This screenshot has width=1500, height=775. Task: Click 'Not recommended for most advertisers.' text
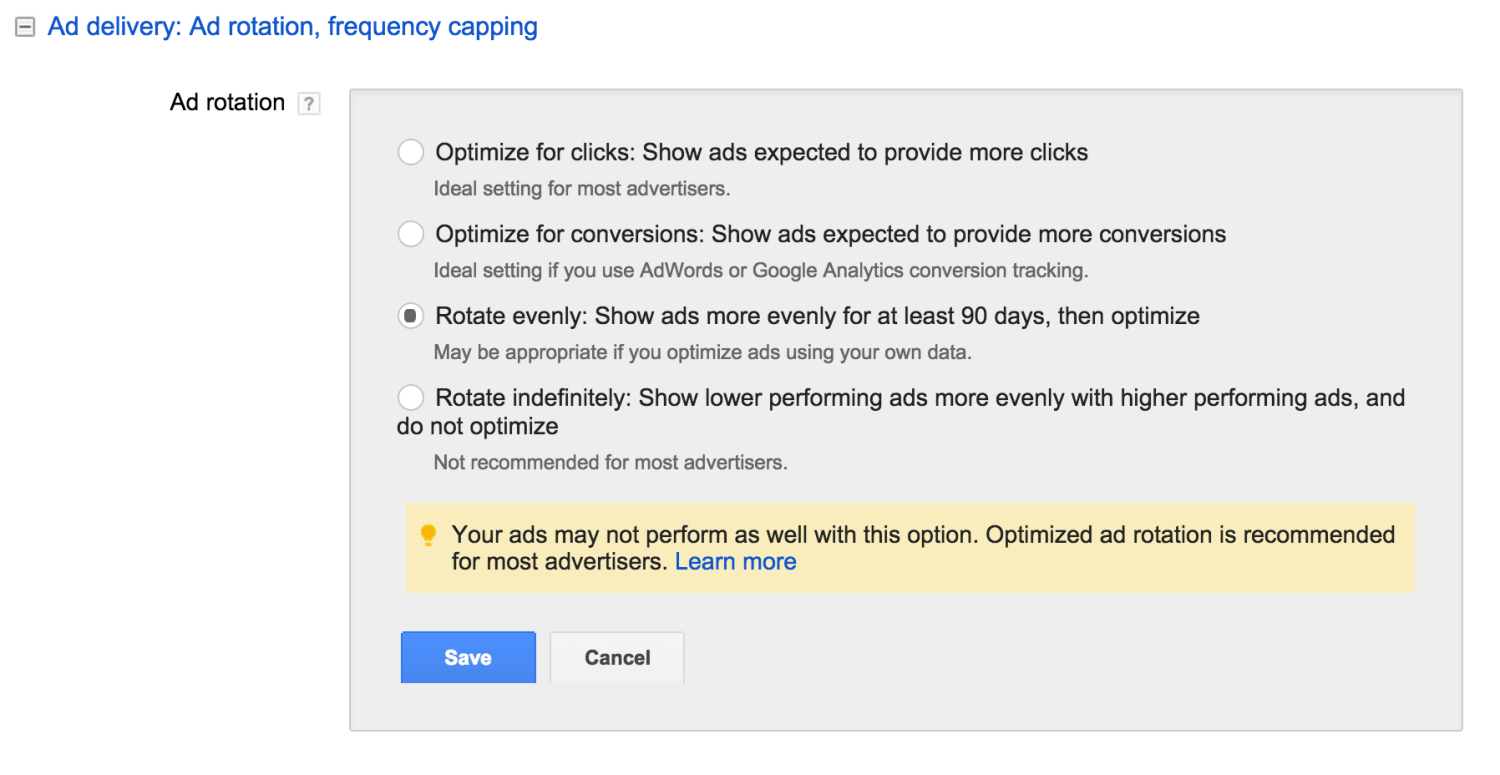click(610, 463)
